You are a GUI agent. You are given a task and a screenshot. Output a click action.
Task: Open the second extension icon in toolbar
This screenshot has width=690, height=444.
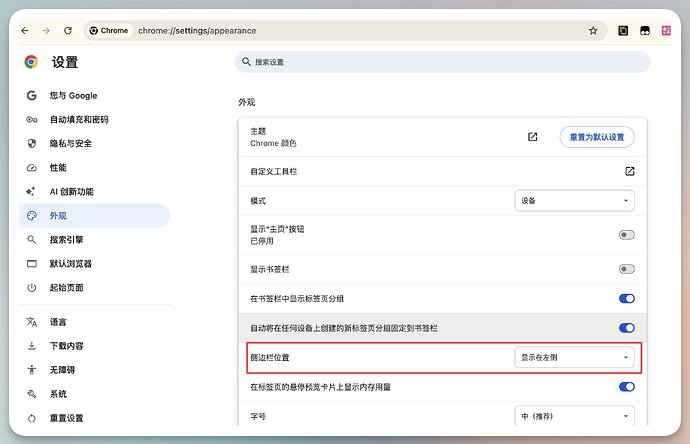pos(645,30)
